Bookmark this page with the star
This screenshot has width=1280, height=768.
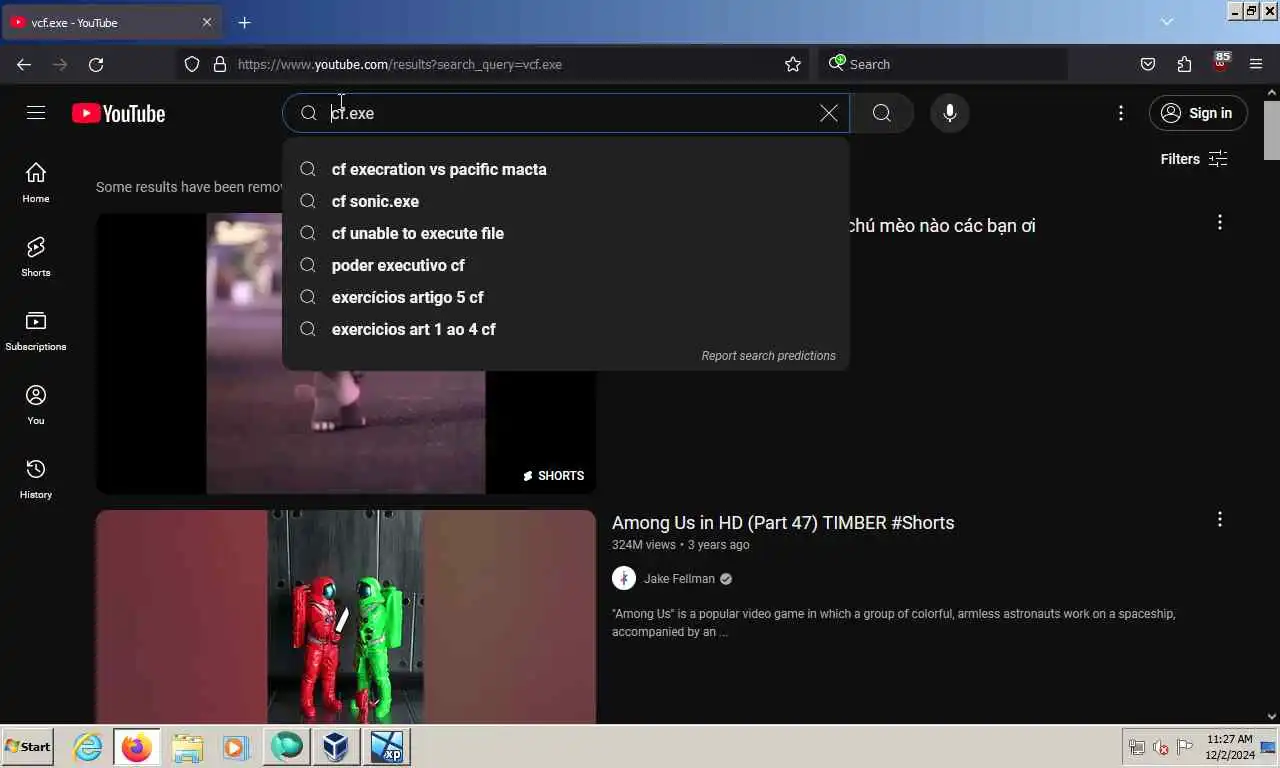tap(793, 64)
